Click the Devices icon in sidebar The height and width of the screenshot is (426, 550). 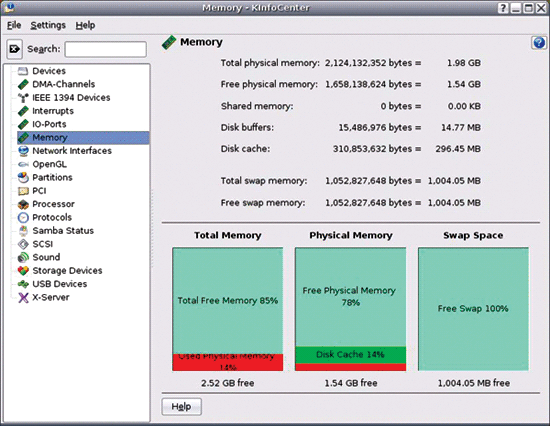23,71
